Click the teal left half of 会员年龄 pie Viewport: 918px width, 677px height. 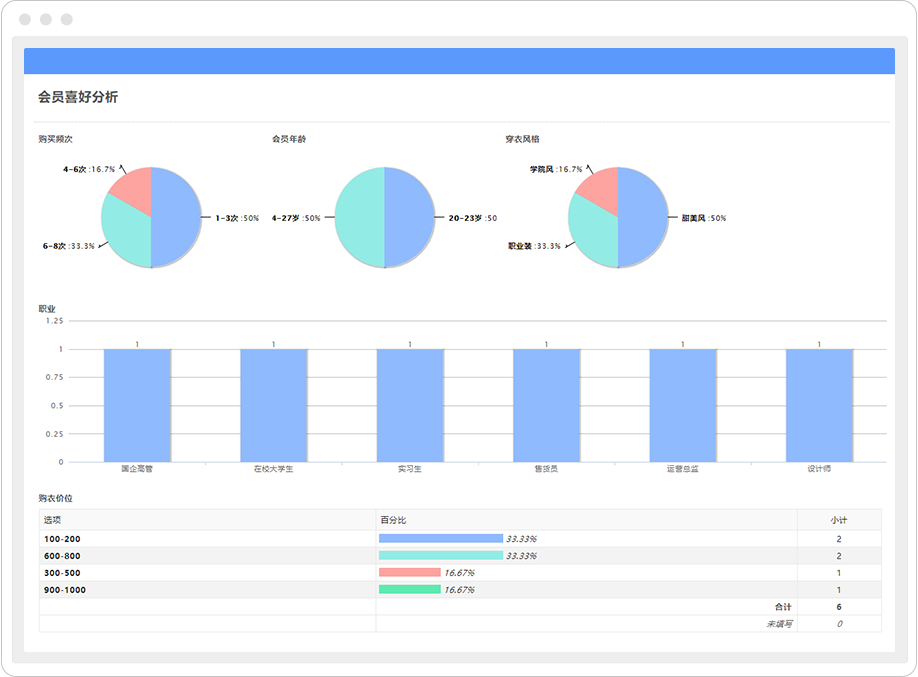coord(359,218)
